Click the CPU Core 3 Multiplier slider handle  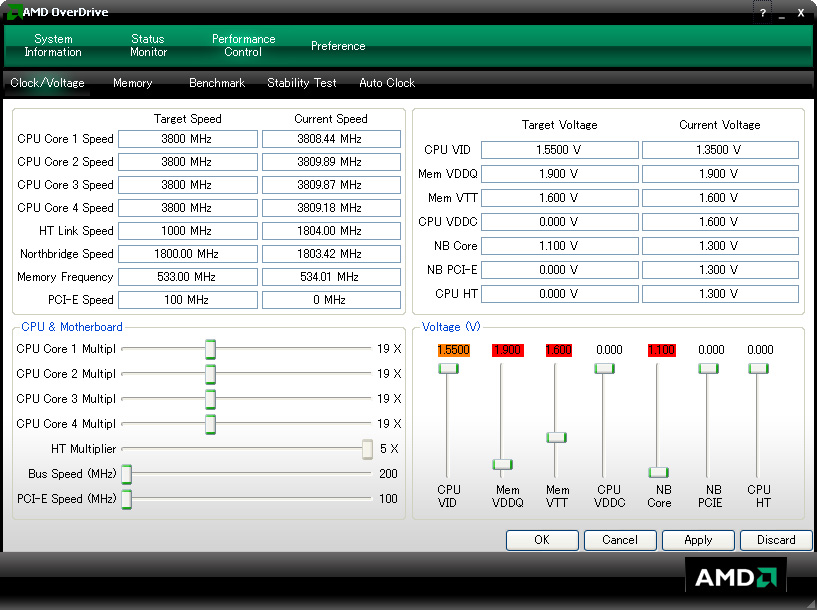210,399
